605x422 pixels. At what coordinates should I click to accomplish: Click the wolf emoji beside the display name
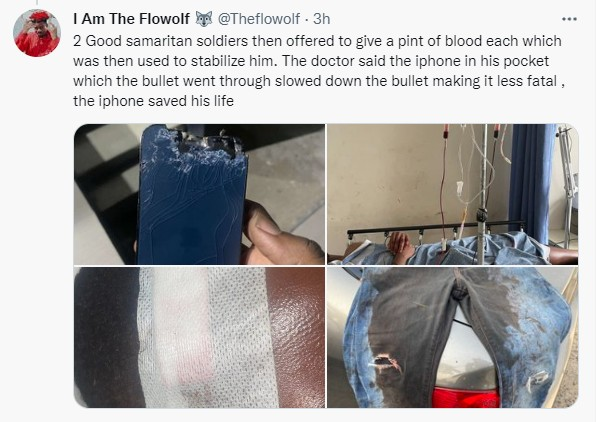pyautogui.click(x=204, y=19)
